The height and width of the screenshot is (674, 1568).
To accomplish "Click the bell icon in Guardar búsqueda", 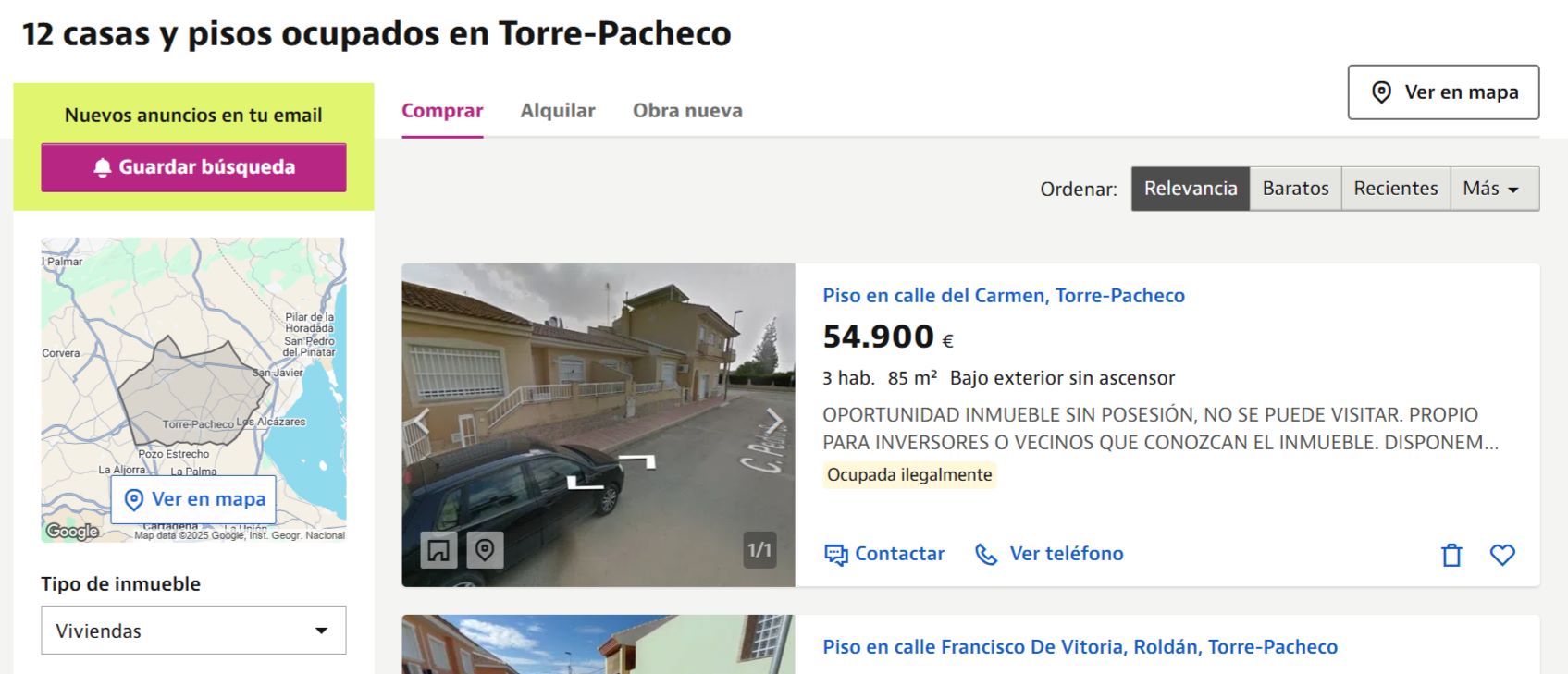I will click(103, 167).
